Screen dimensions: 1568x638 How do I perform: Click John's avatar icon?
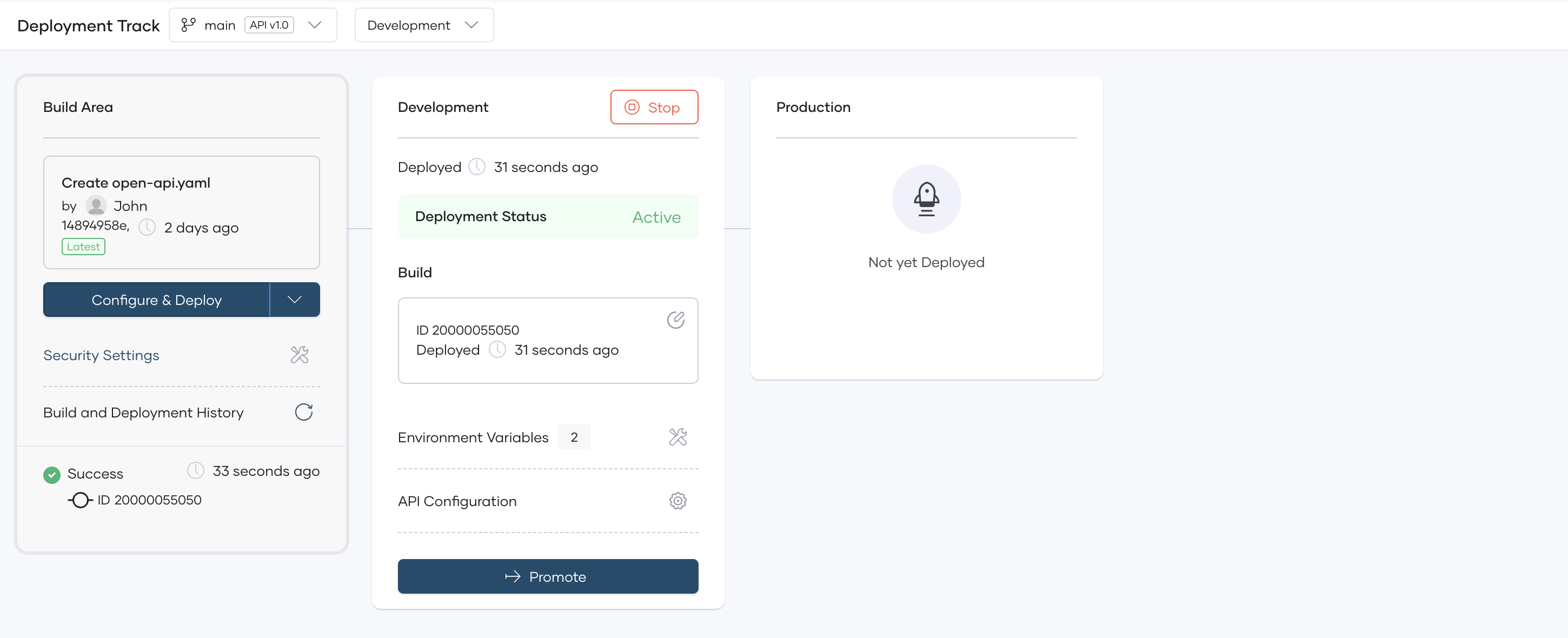(x=96, y=206)
